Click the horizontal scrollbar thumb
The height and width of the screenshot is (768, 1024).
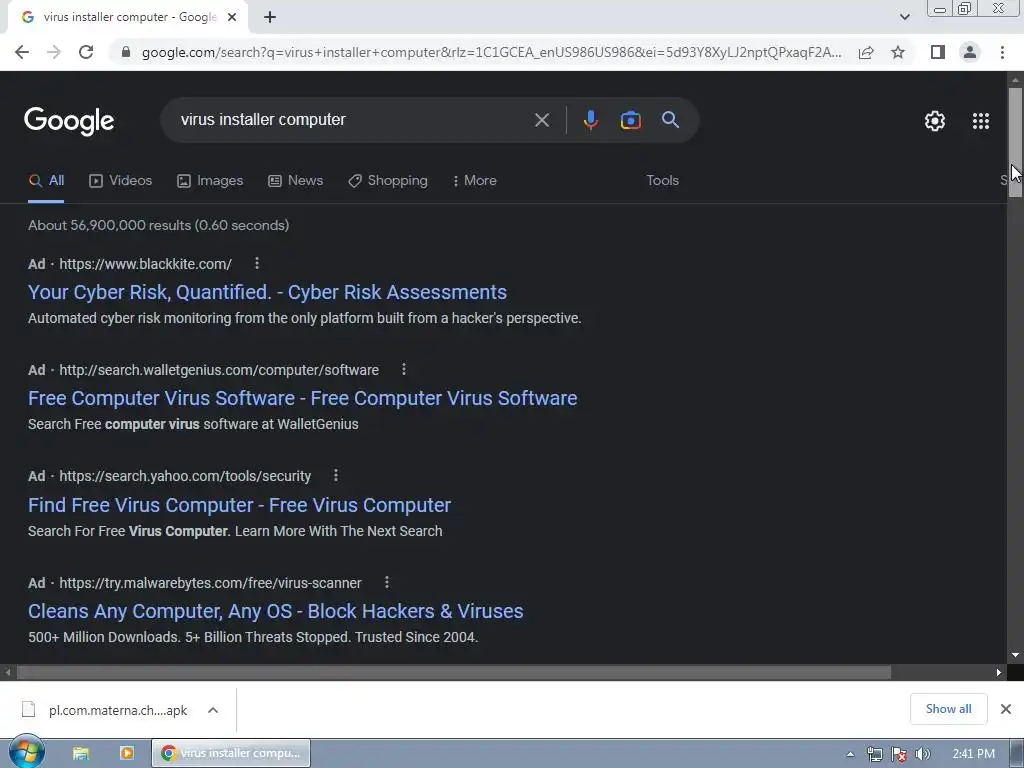tap(454, 673)
